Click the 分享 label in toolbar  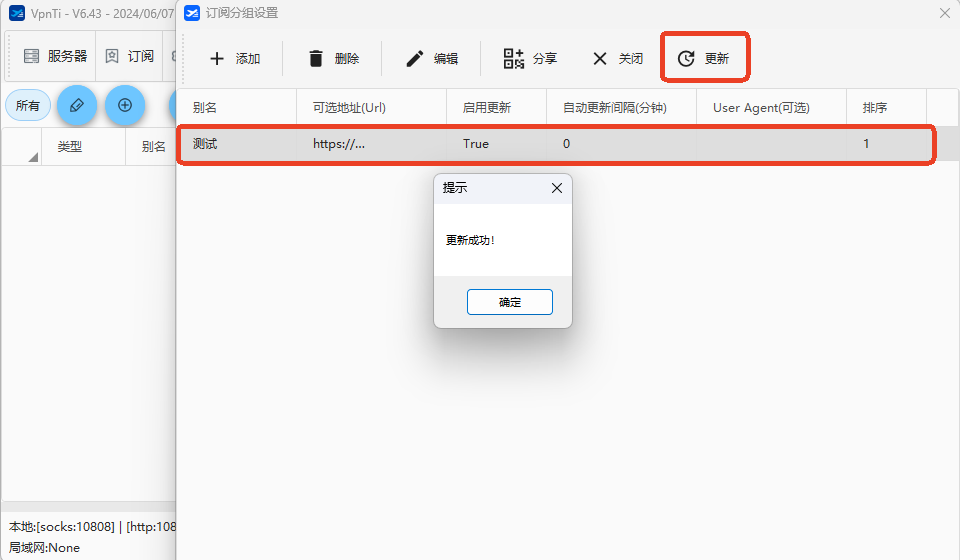point(545,59)
